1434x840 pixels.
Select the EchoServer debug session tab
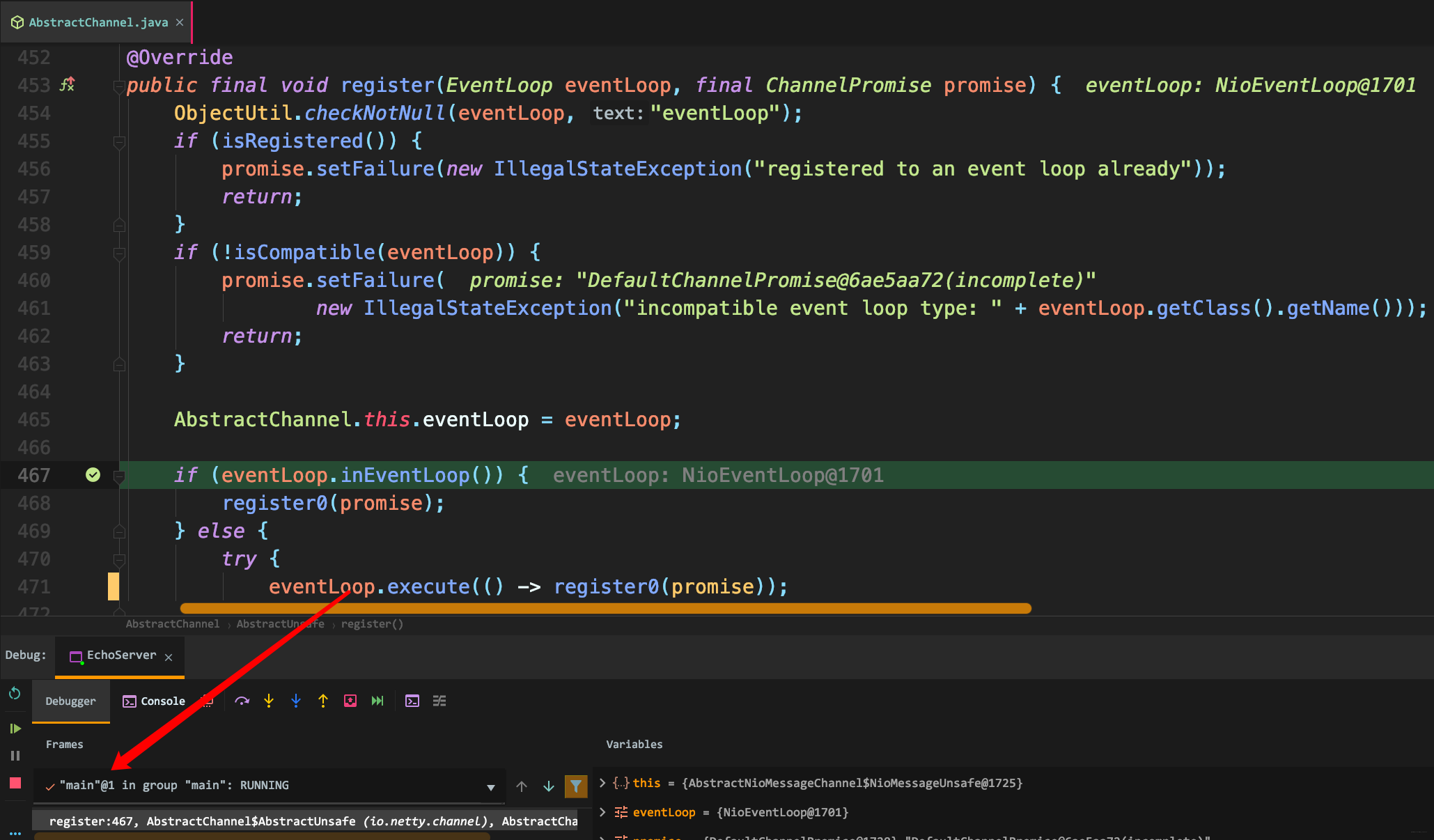pos(120,655)
